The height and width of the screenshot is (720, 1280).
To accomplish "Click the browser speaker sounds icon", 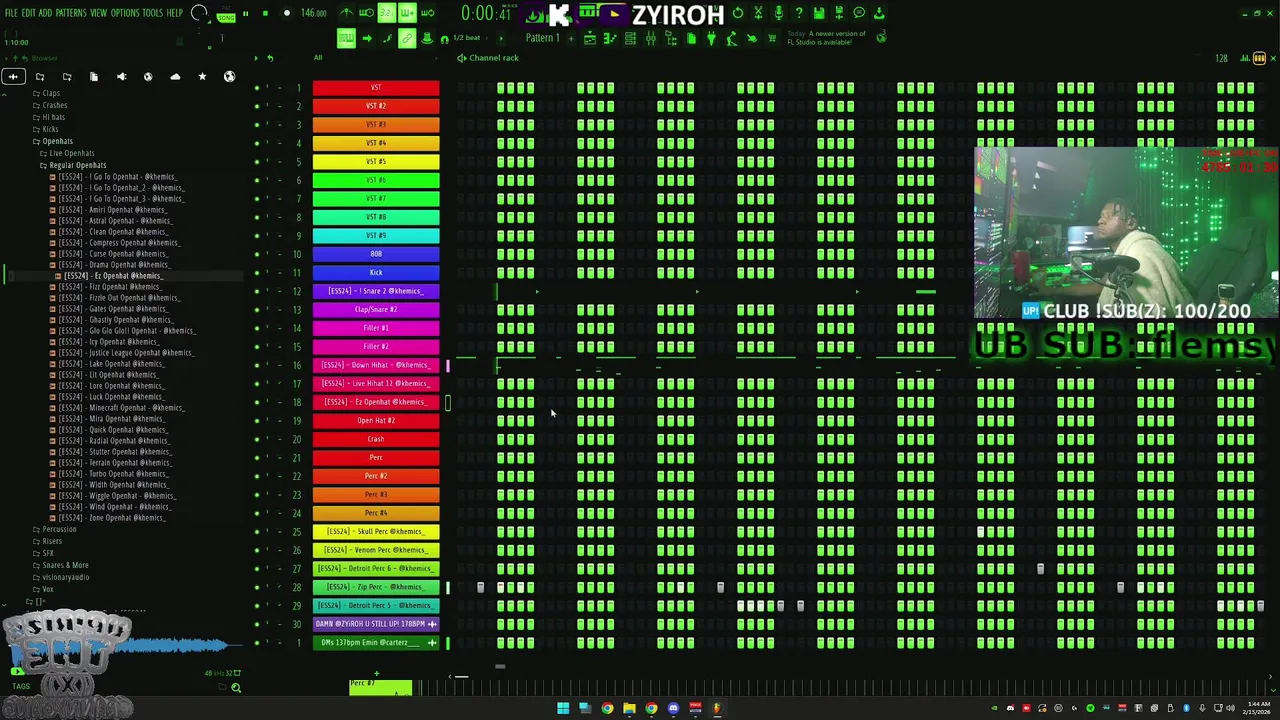I will [121, 77].
